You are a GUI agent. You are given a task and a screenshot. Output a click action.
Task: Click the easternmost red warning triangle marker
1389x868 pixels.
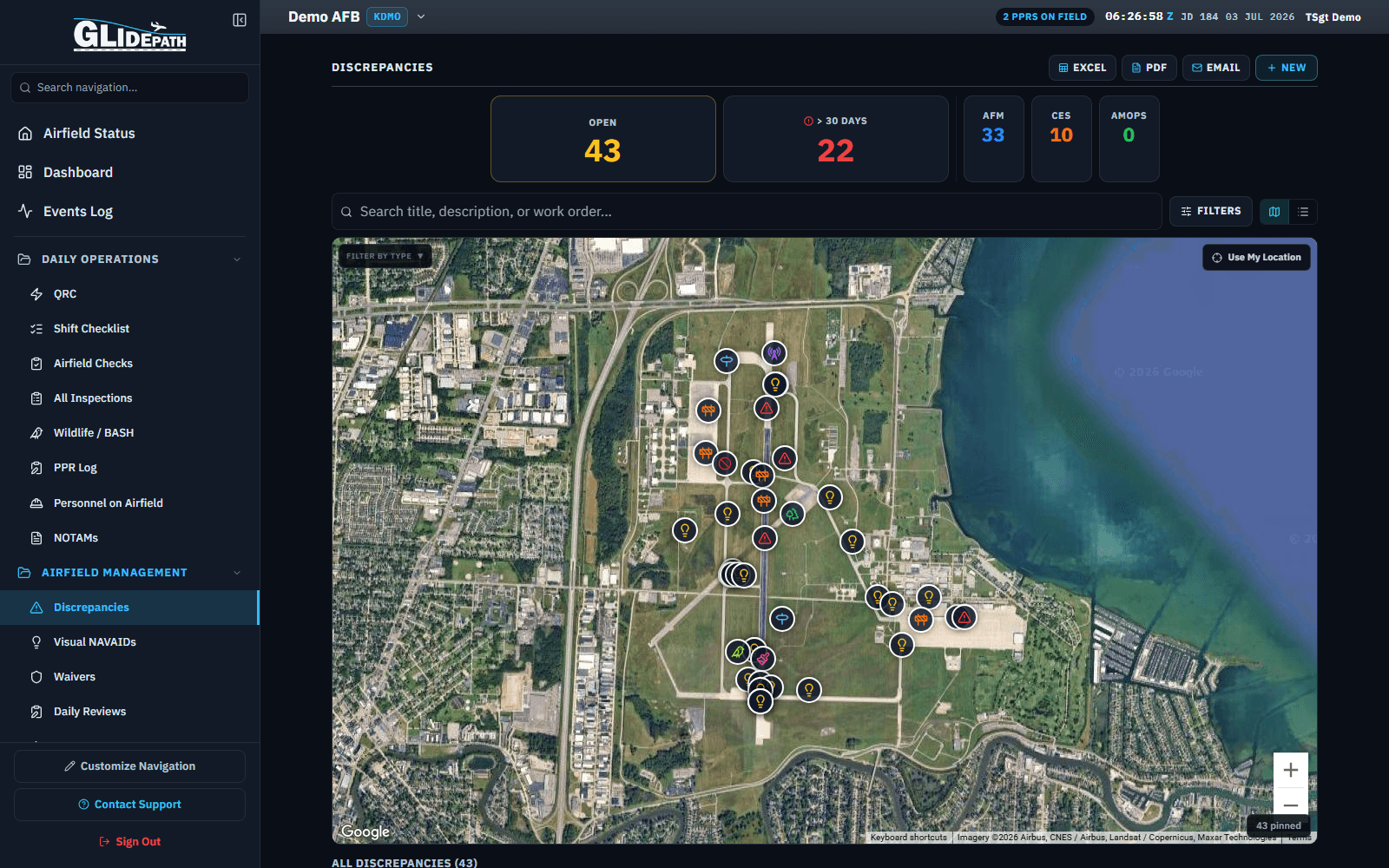pyautogui.click(x=964, y=617)
